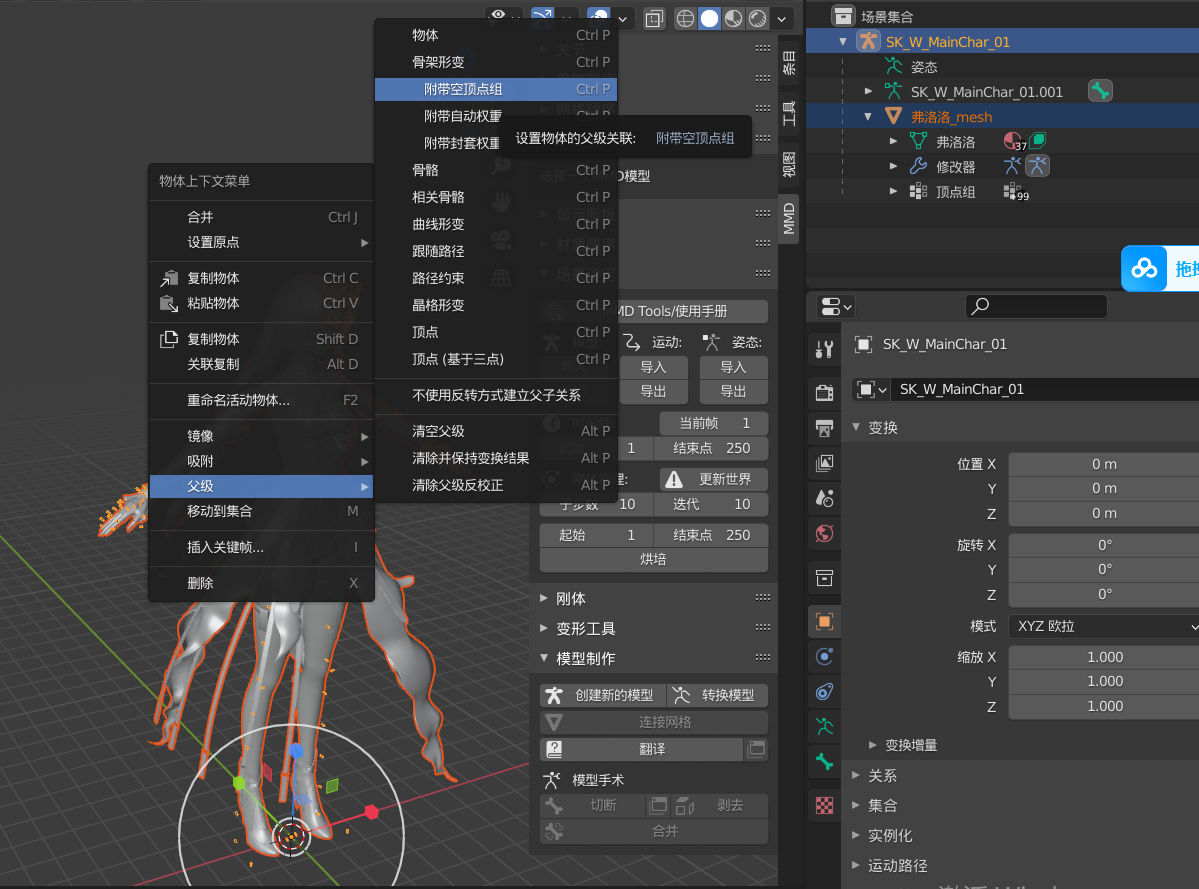Image resolution: width=1199 pixels, height=889 pixels.
Task: Open the red checkered Texture Properties tab
Action: [x=824, y=806]
